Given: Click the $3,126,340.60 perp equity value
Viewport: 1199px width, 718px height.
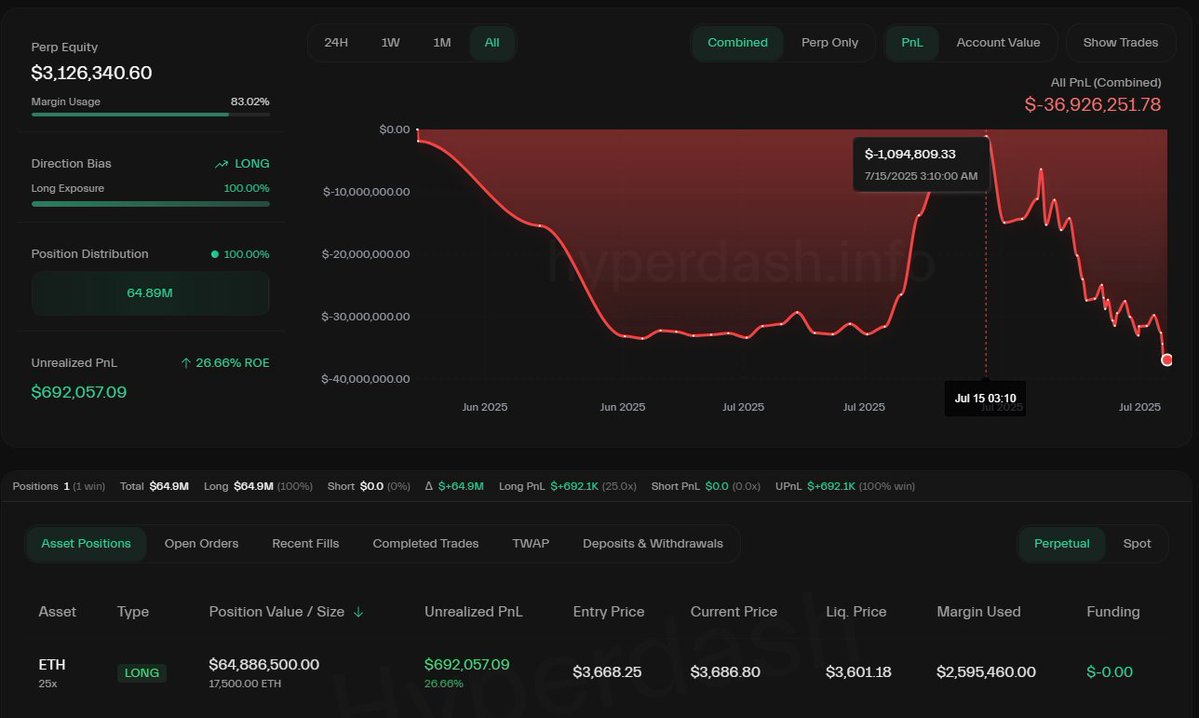Looking at the screenshot, I should pyautogui.click(x=92, y=73).
